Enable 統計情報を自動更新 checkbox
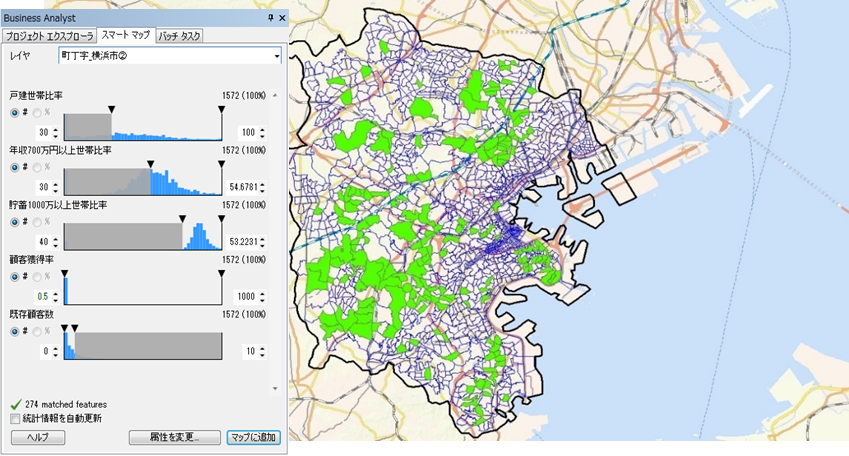 click(15, 418)
